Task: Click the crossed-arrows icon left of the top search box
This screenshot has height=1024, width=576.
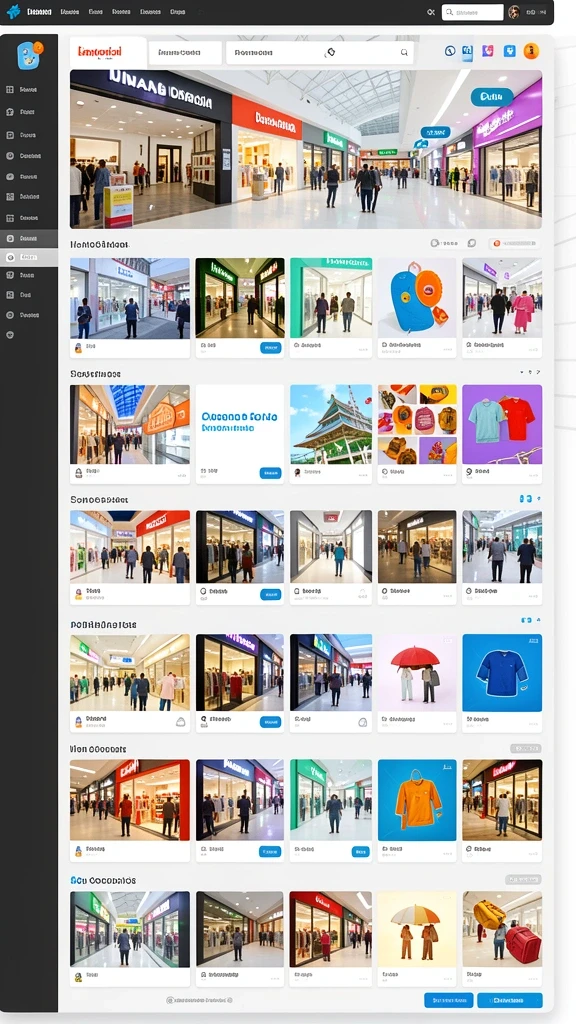Action: pyautogui.click(x=430, y=12)
